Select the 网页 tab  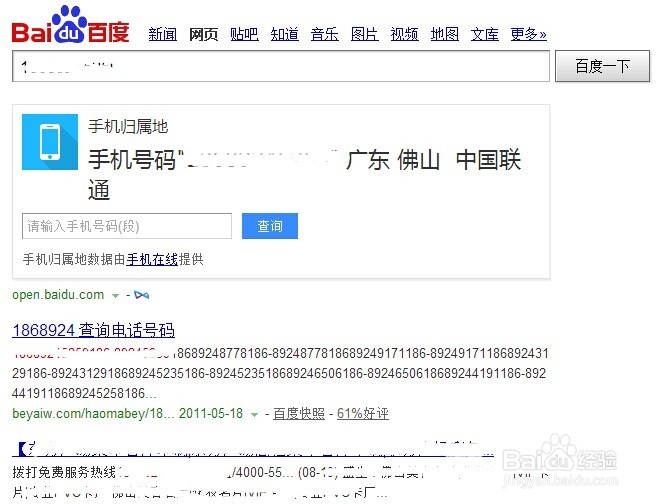point(203,34)
